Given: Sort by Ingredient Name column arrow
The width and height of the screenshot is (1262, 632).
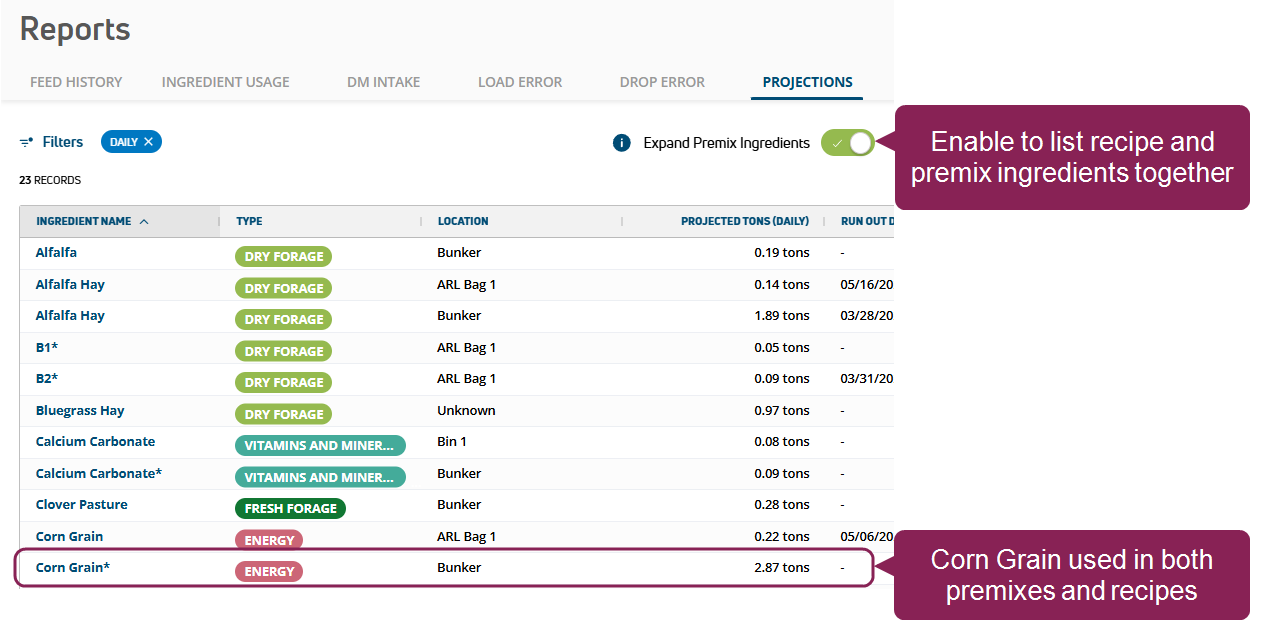Looking at the screenshot, I should coord(144,221).
